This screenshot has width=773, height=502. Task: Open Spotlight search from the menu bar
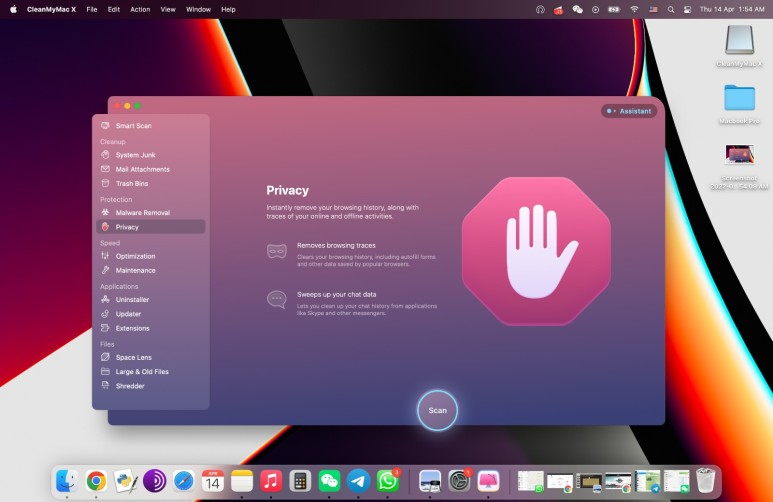[671, 9]
